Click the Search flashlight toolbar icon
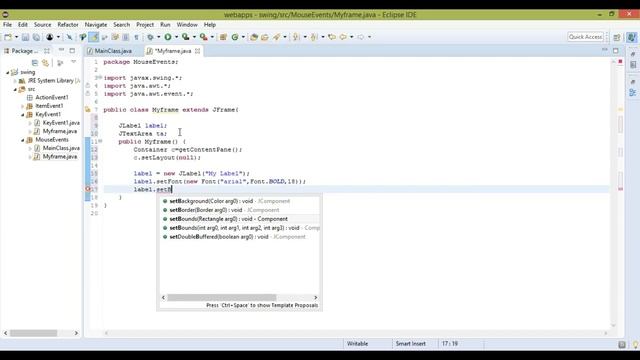 click(277, 37)
